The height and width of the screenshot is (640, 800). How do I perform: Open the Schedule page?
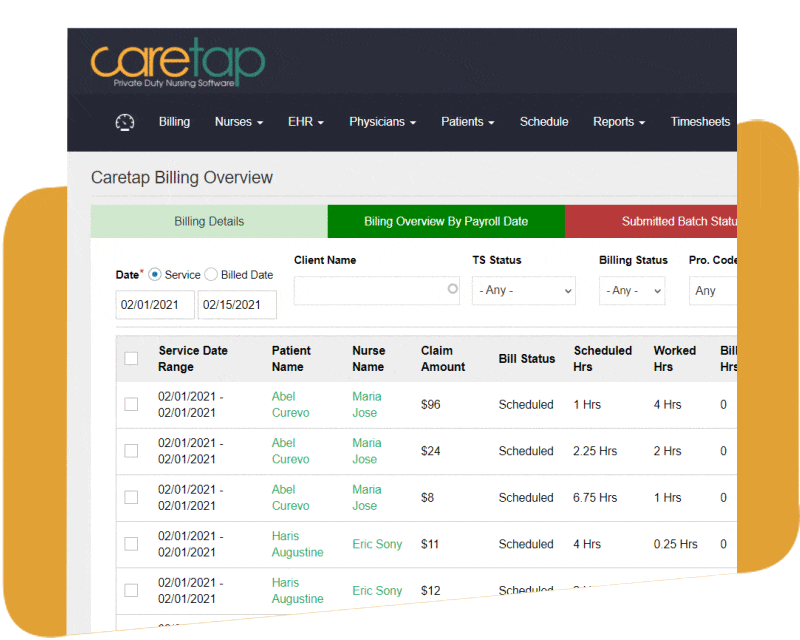click(544, 122)
